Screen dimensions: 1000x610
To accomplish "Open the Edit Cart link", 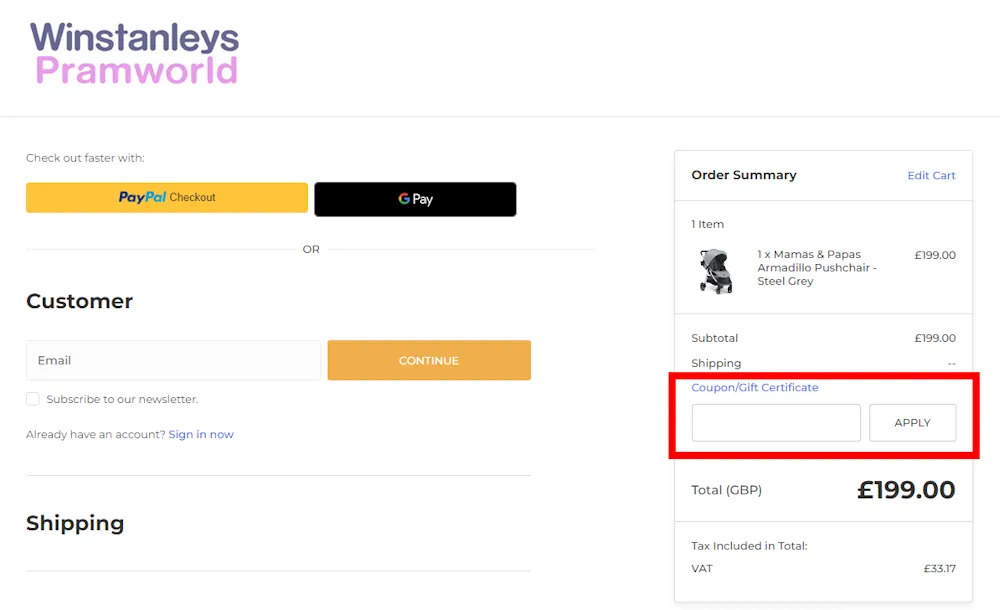I will pyautogui.click(x=931, y=175).
